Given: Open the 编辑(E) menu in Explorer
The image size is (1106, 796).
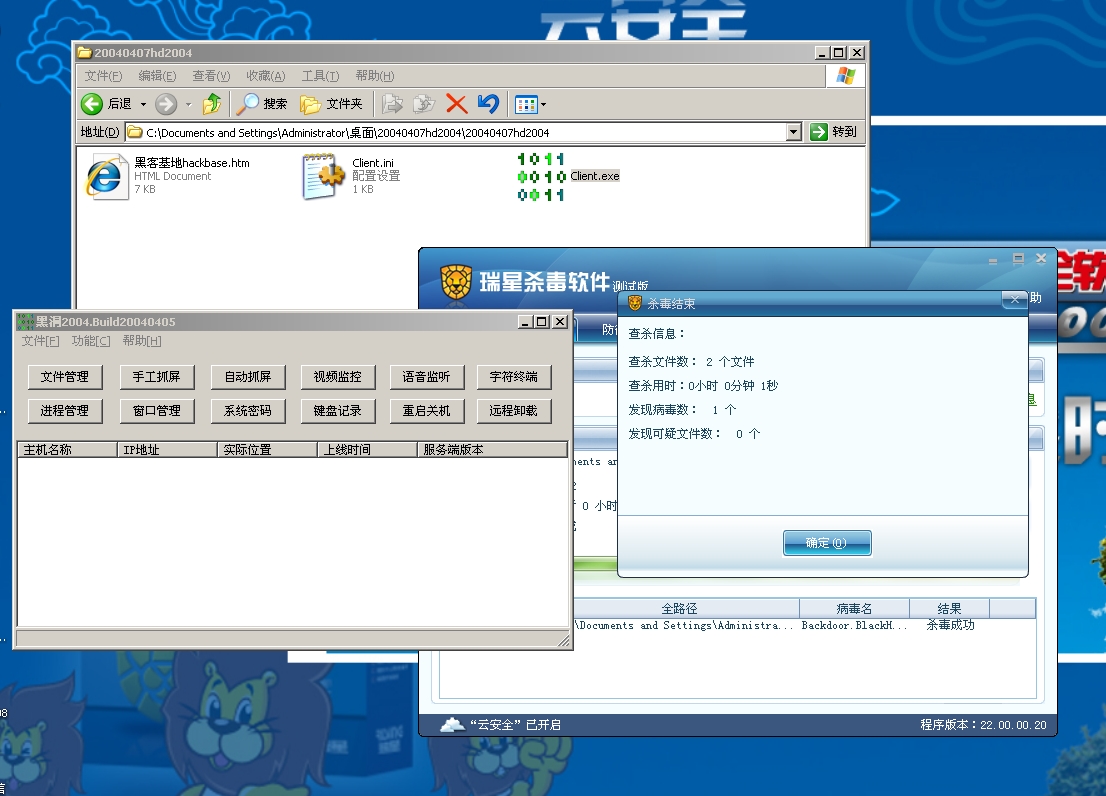Looking at the screenshot, I should (157, 75).
